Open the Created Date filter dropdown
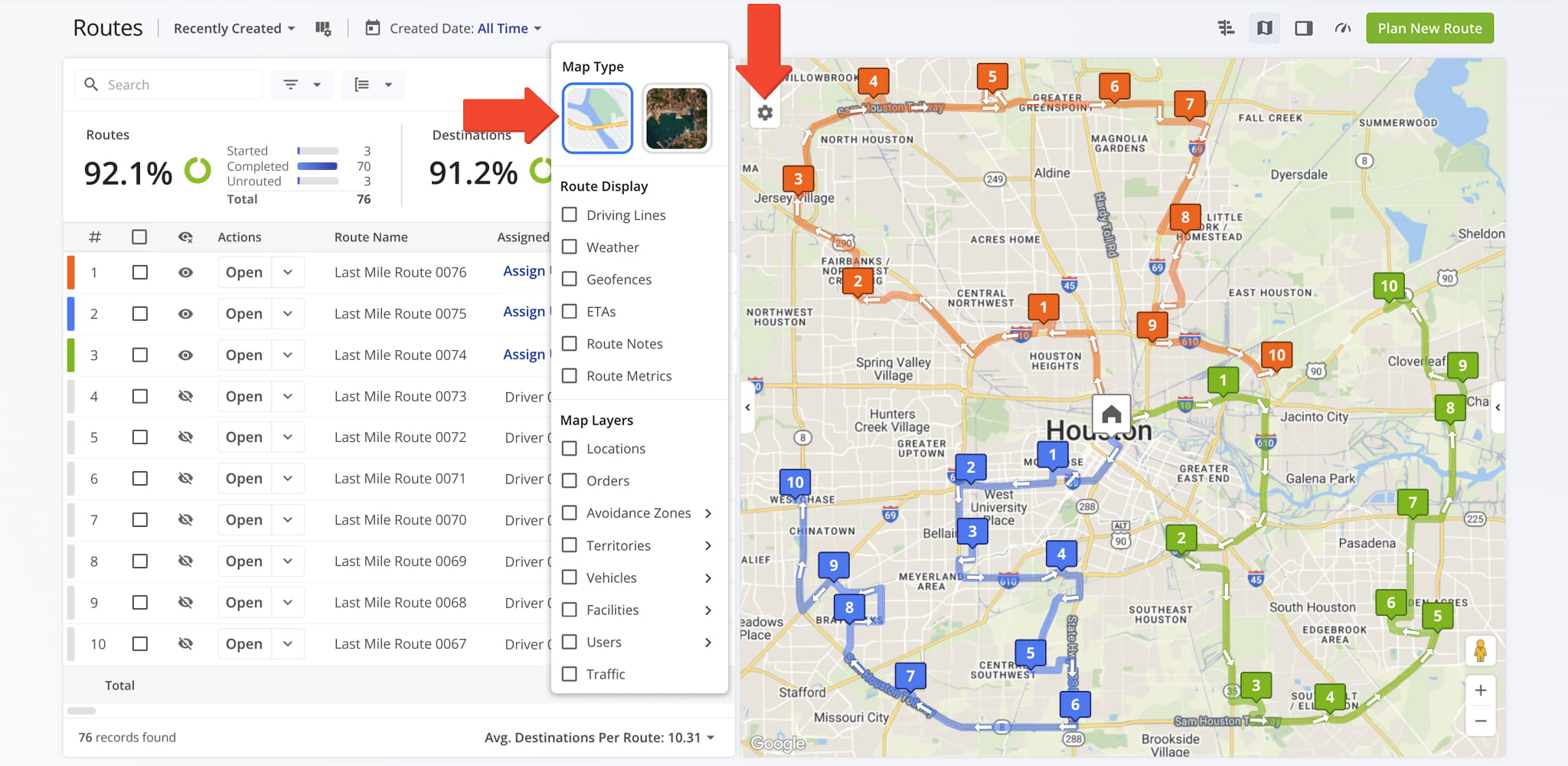1568x766 pixels. pos(454,28)
